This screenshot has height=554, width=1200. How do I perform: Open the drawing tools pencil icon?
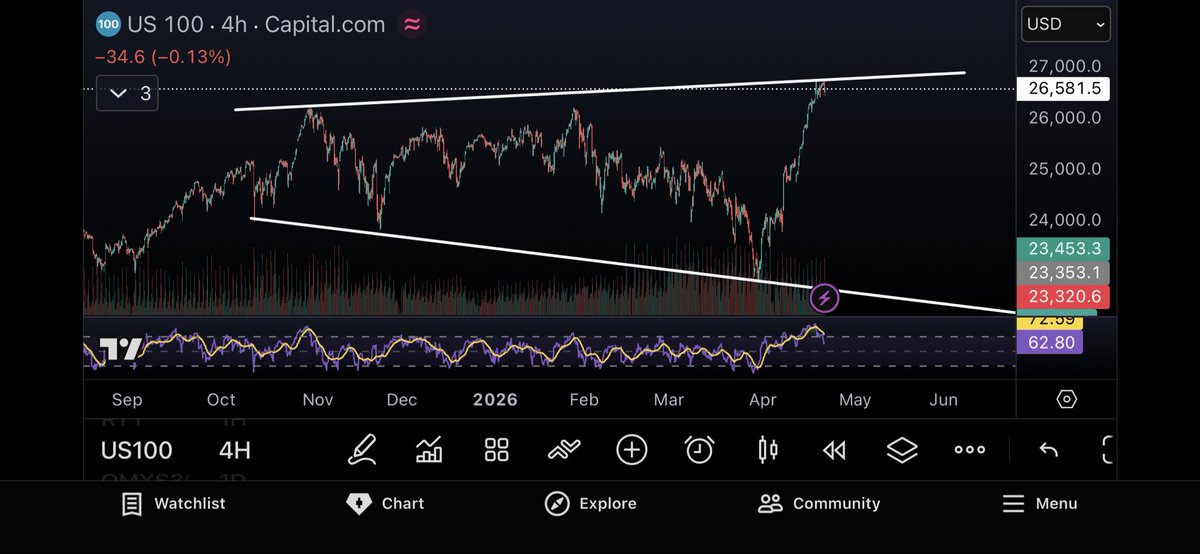click(x=364, y=450)
